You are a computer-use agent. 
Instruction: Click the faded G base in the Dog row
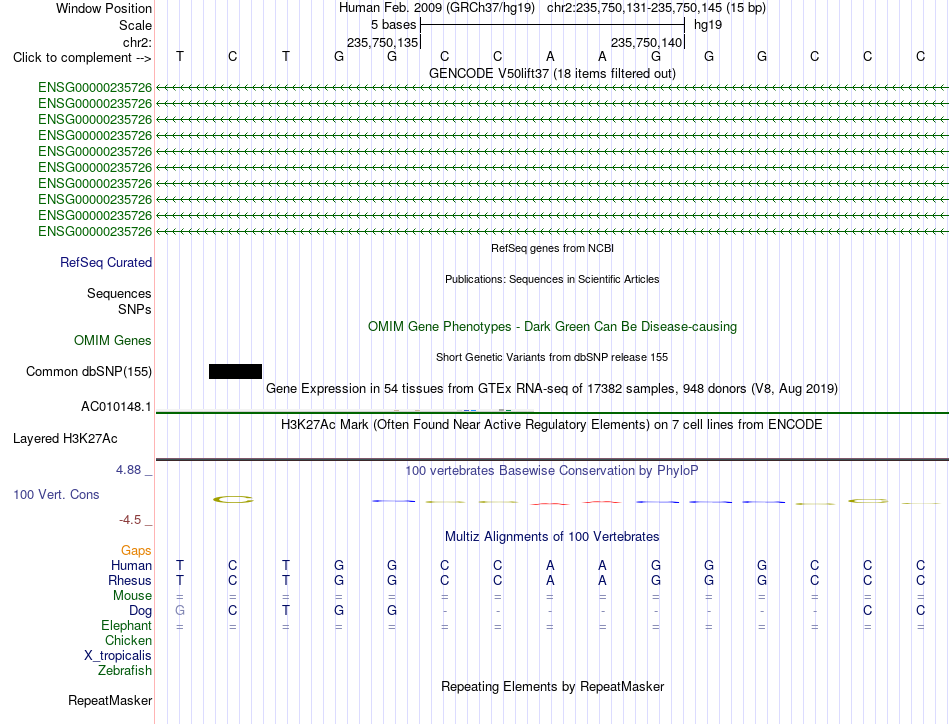pos(180,610)
